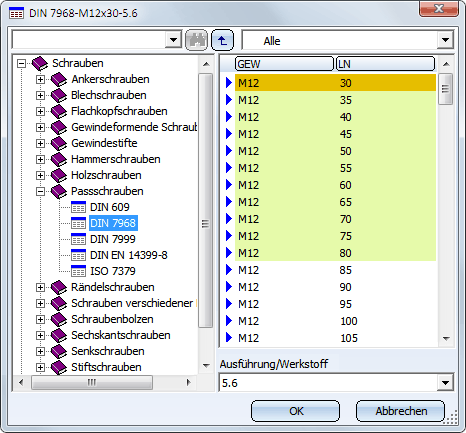Select the M12 length 85 row
The width and height of the screenshot is (466, 433).
[x=335, y=270]
